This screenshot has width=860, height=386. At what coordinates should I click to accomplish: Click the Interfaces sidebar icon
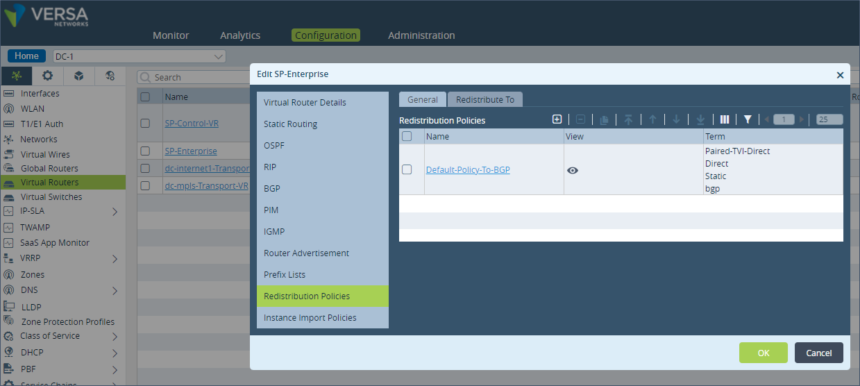pyautogui.click(x=9, y=94)
